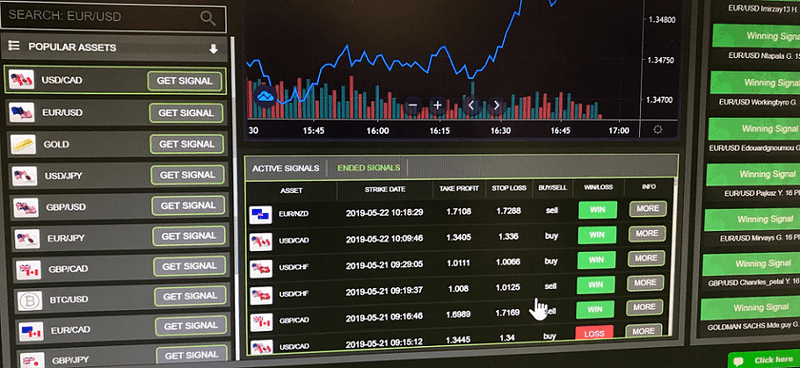The width and height of the screenshot is (800, 368).
Task: Move chart forward with right chevron
Action: (x=496, y=106)
